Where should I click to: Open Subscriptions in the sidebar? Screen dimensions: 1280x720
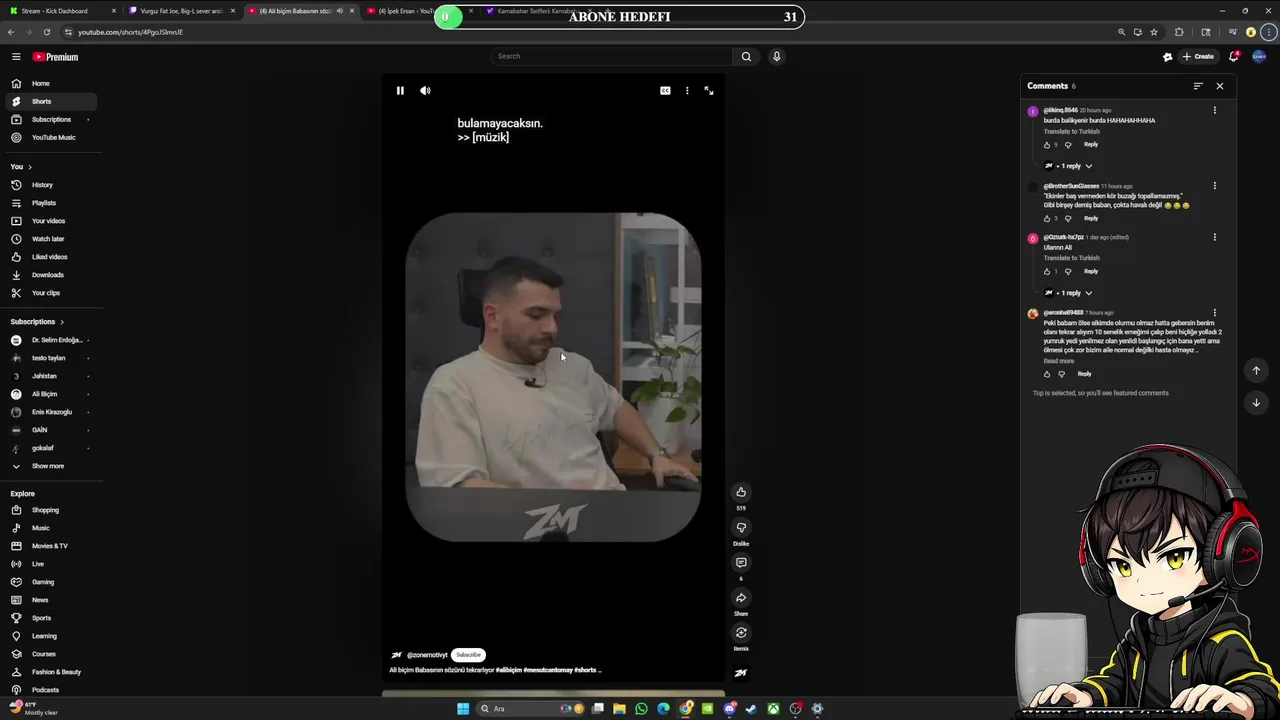pyautogui.click(x=50, y=119)
